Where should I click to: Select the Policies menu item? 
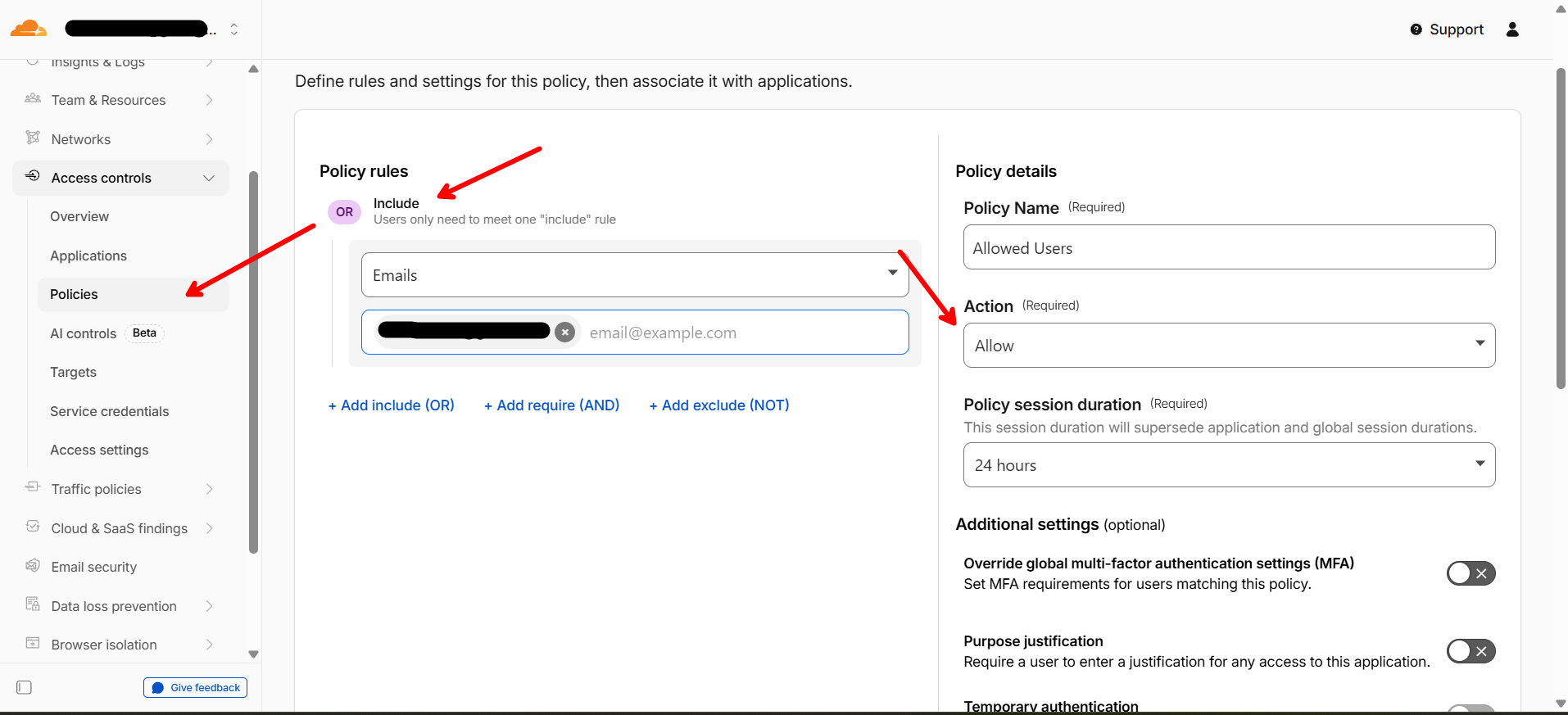click(133, 294)
